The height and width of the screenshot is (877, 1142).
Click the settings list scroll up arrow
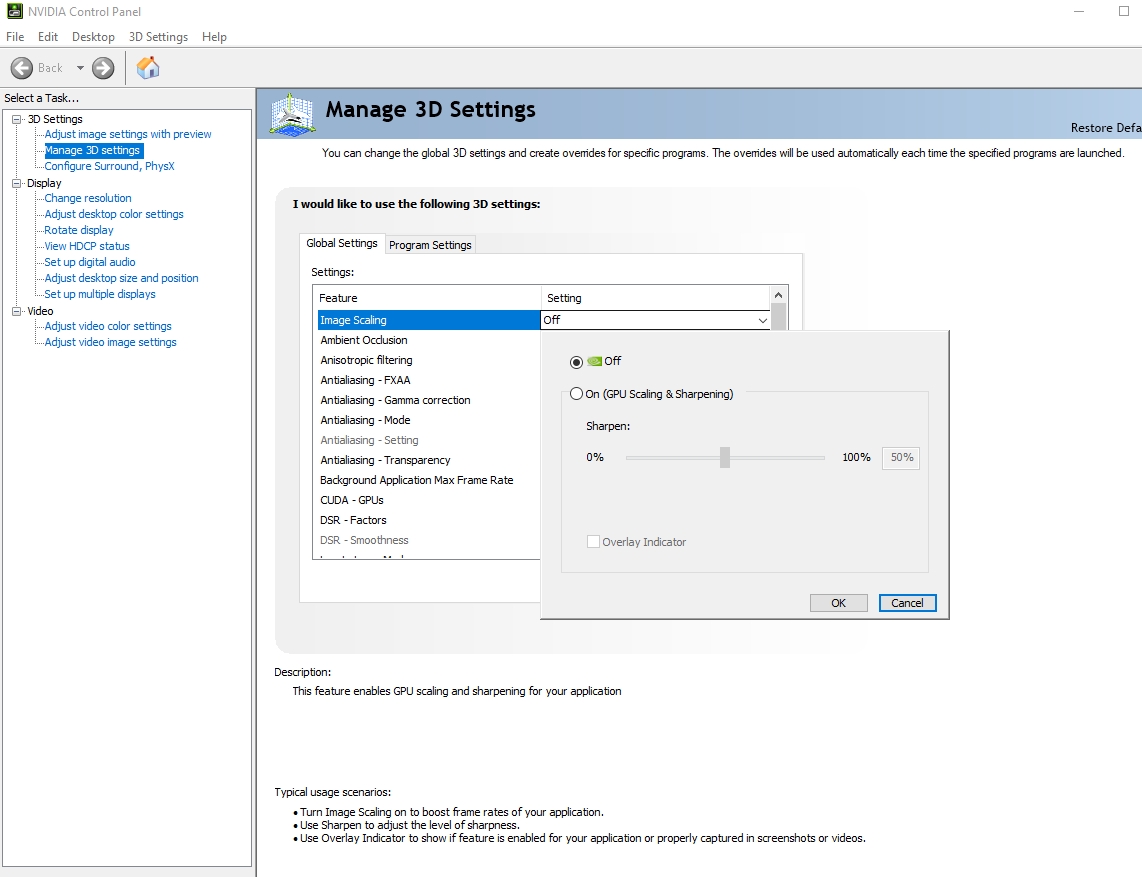779,295
